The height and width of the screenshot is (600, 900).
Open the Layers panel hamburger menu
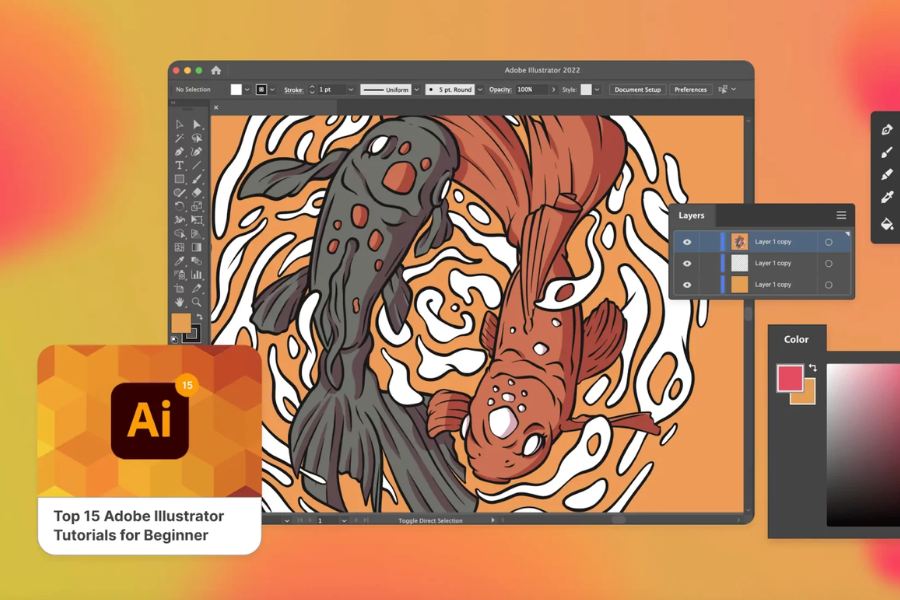pyautogui.click(x=841, y=215)
